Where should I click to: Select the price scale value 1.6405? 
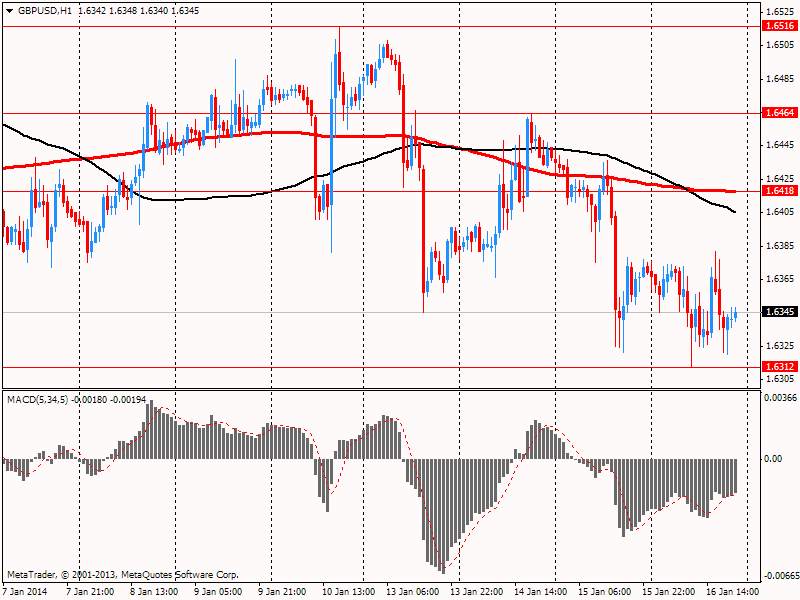780,212
